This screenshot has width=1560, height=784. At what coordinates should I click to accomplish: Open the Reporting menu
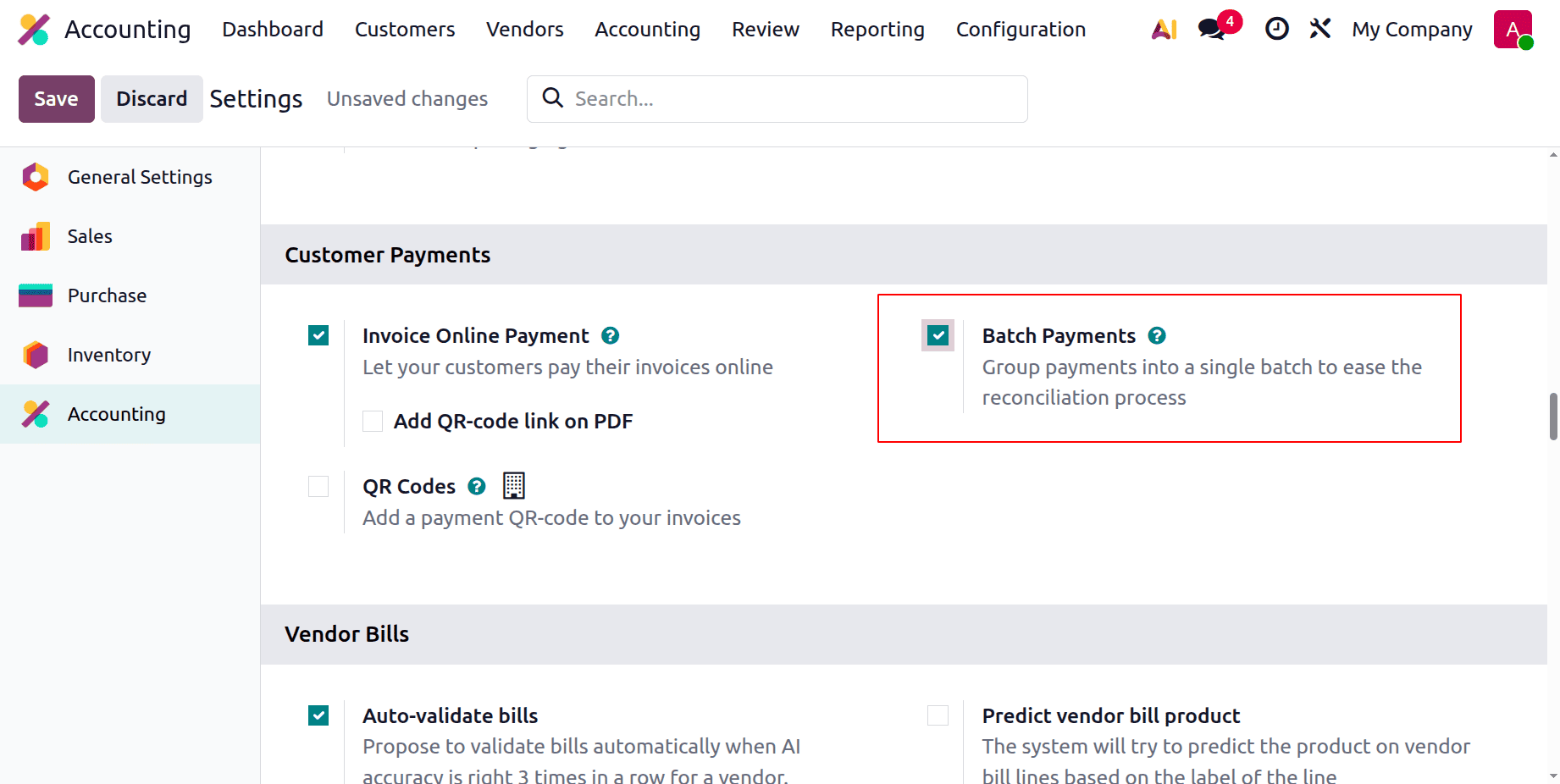(x=877, y=30)
